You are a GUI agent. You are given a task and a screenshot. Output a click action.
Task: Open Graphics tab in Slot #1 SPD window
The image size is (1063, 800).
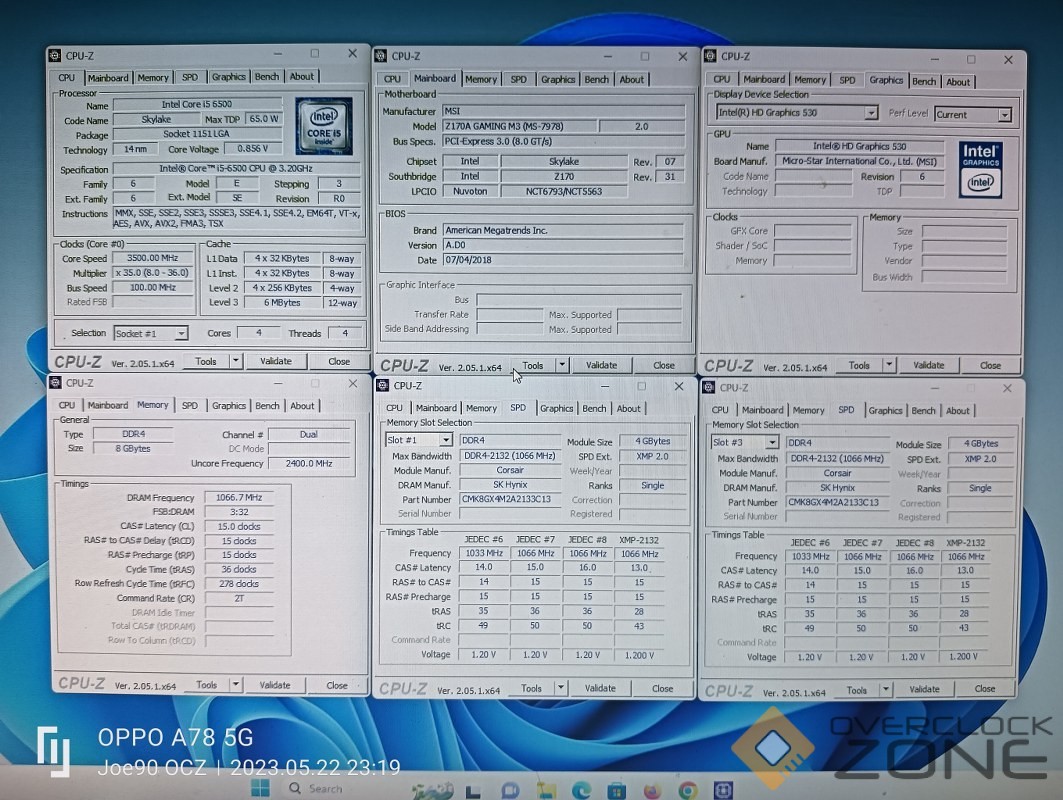pos(557,408)
